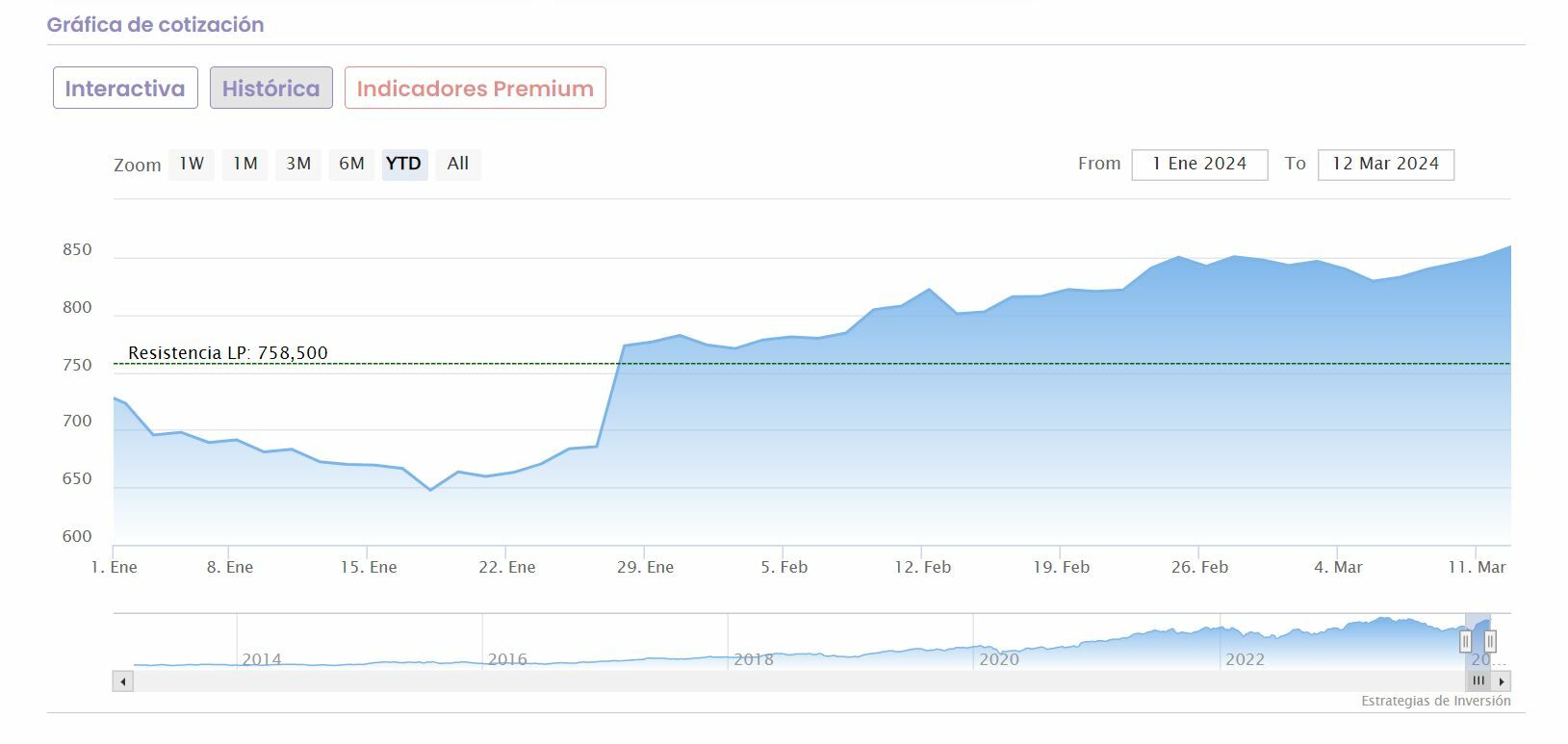The width and height of the screenshot is (1568, 744).
Task: Switch to the Histórica chart tab
Action: coord(271,88)
